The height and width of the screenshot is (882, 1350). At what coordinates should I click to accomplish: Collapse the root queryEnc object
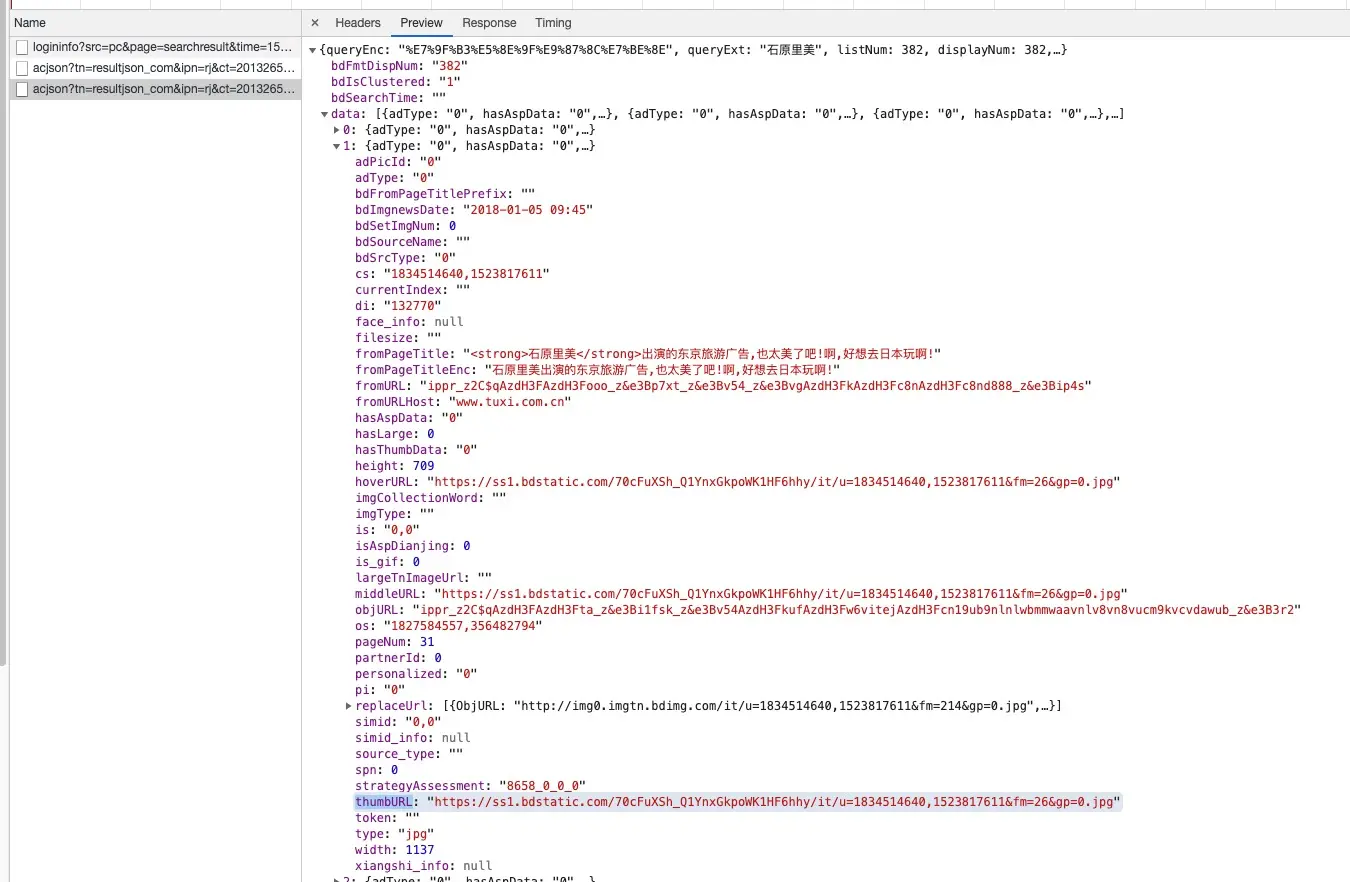pyautogui.click(x=313, y=50)
